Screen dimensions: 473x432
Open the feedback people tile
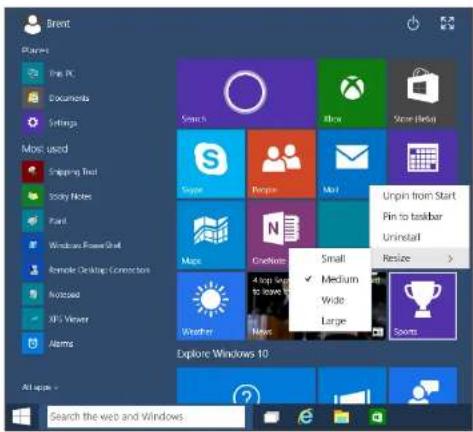click(423, 386)
